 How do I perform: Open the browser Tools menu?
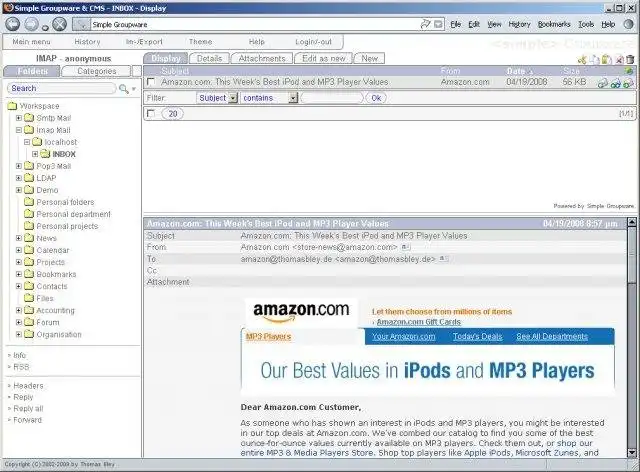(586, 24)
